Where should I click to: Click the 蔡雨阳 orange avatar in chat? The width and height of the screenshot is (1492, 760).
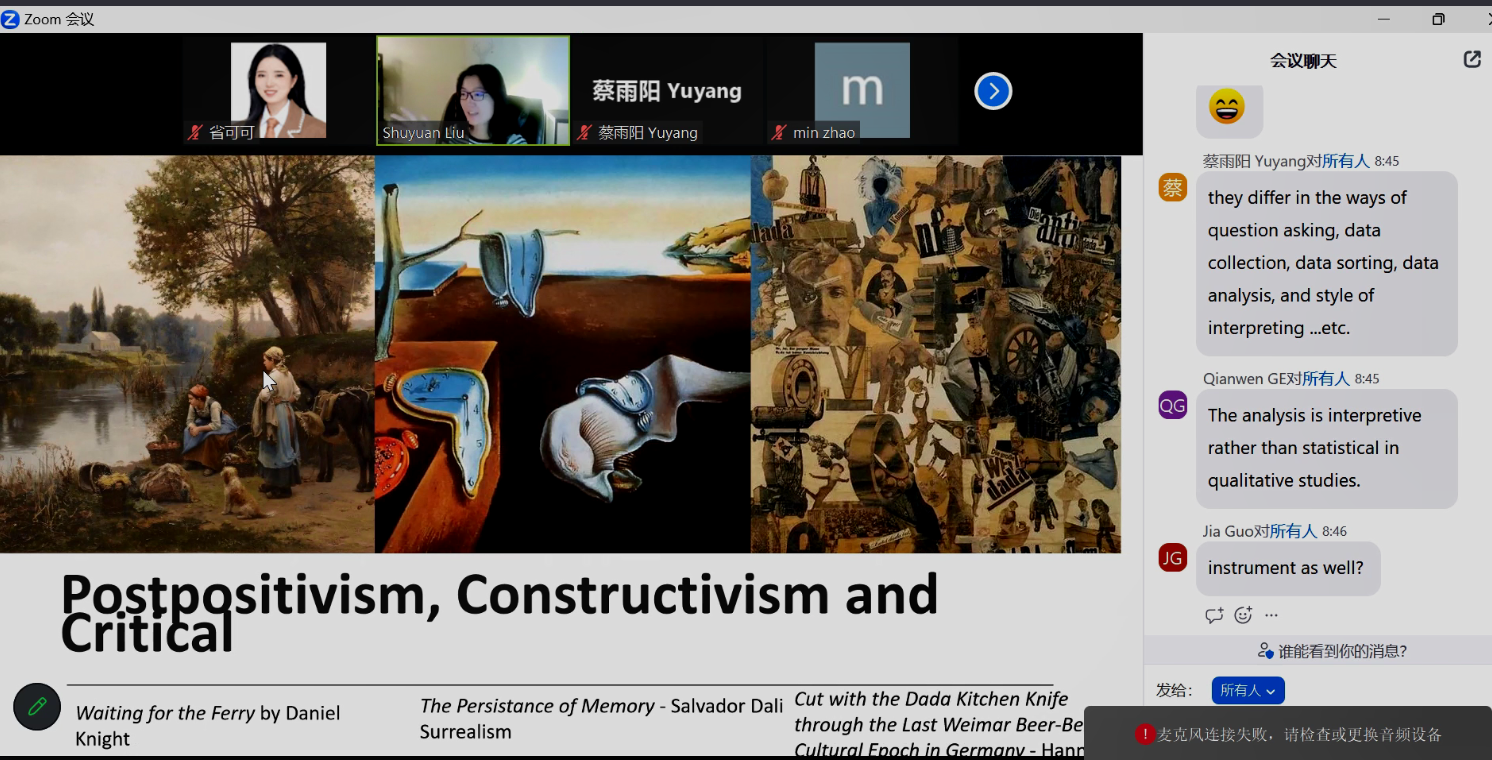click(x=1173, y=187)
